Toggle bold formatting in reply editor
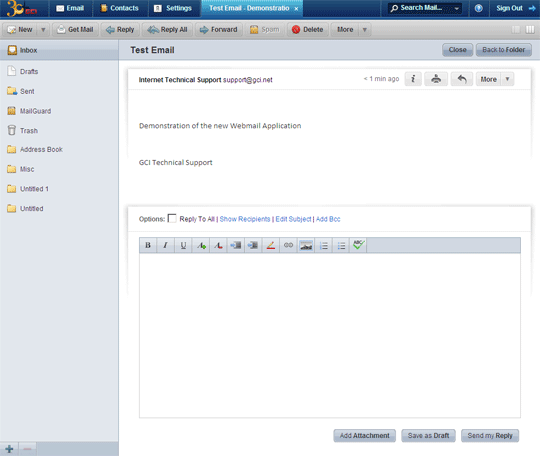 click(148, 245)
